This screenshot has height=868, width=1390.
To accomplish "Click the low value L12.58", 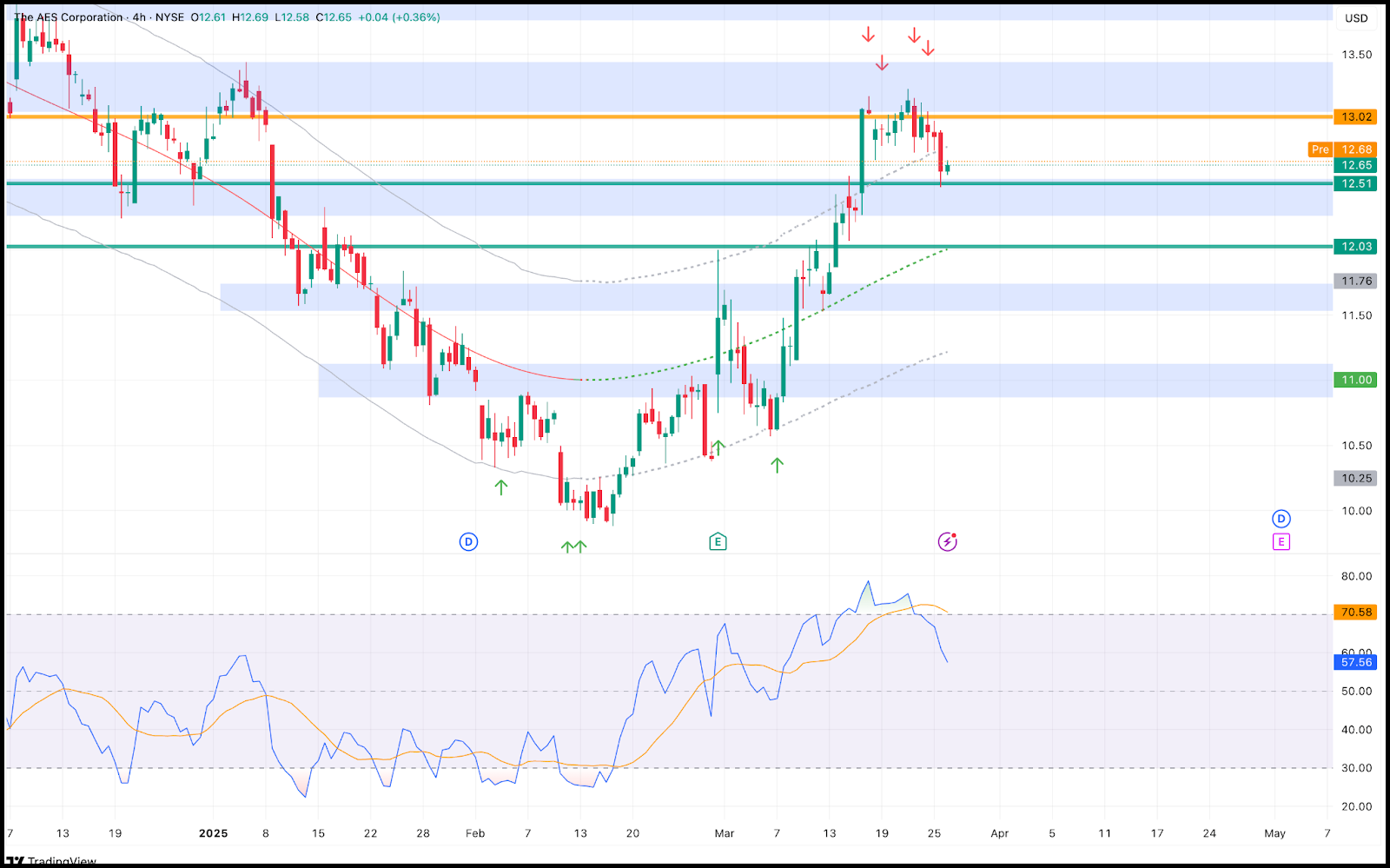I will click(x=292, y=17).
